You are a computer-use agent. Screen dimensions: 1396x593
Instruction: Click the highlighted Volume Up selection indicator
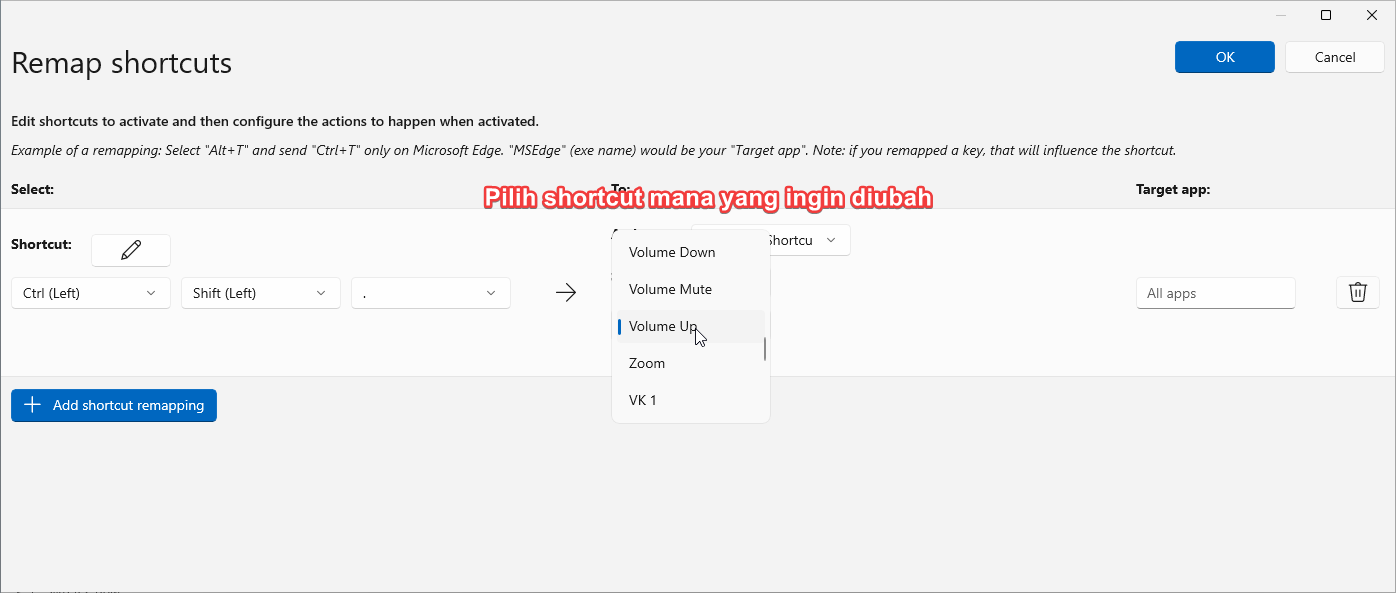(x=620, y=326)
